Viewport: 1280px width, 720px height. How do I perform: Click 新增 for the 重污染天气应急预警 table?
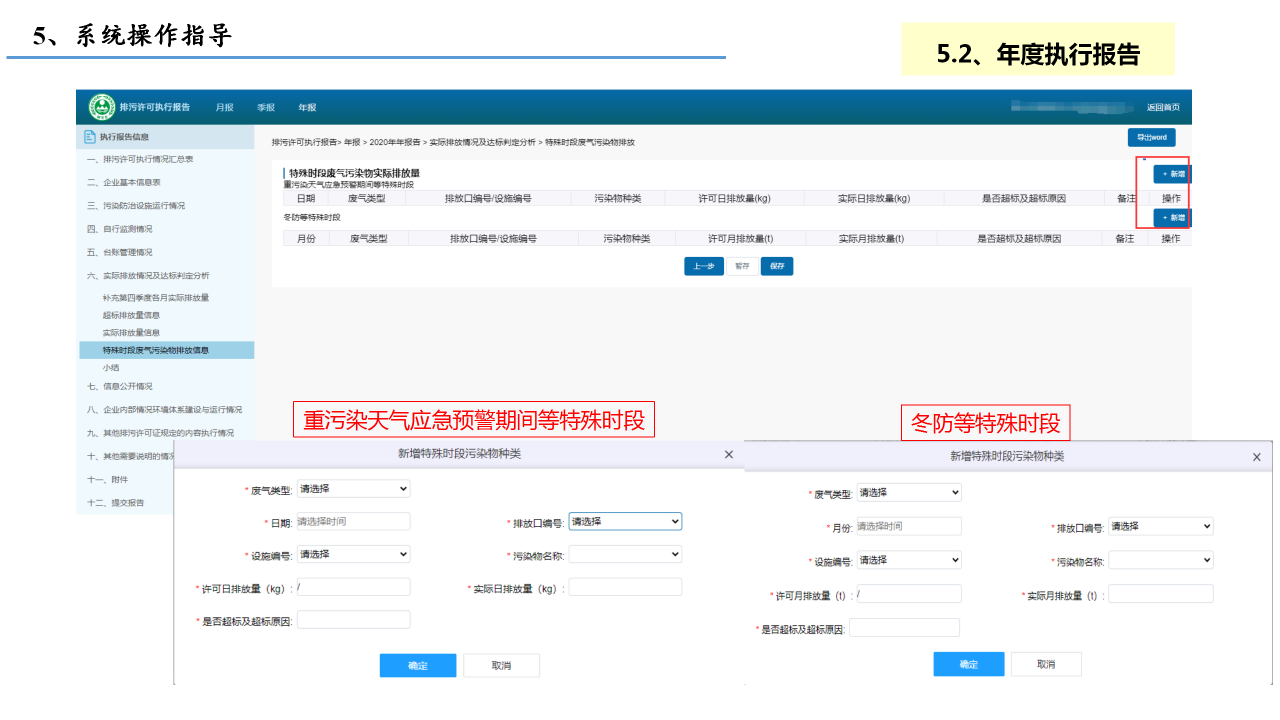pos(1171,174)
